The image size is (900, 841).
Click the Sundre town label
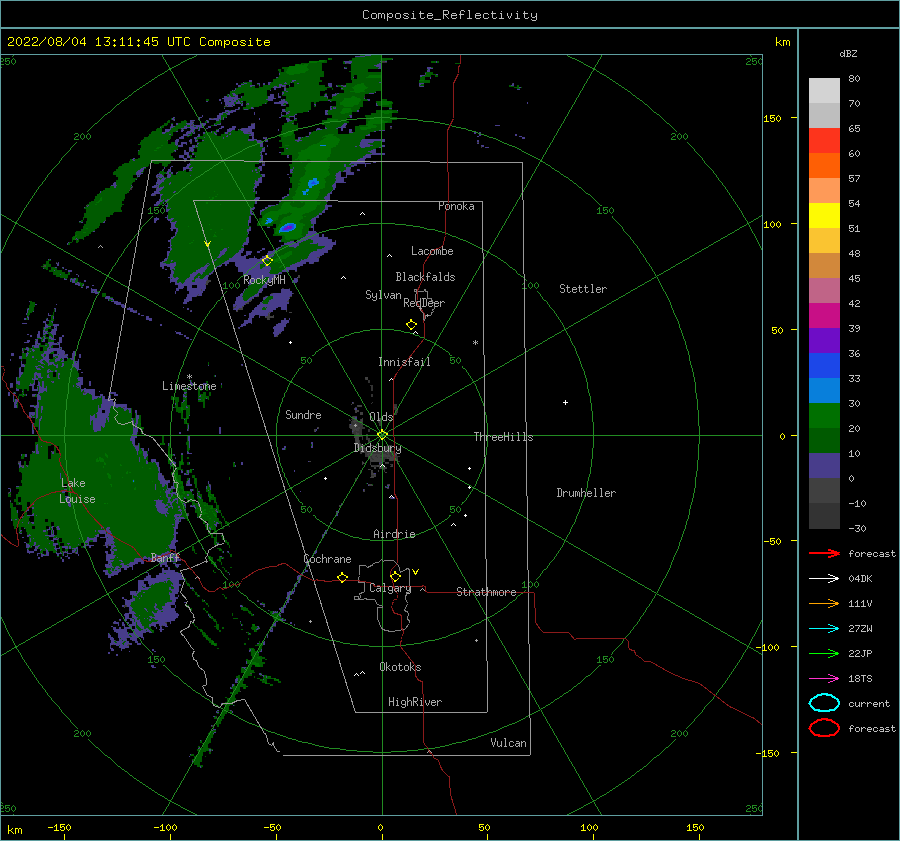303,414
